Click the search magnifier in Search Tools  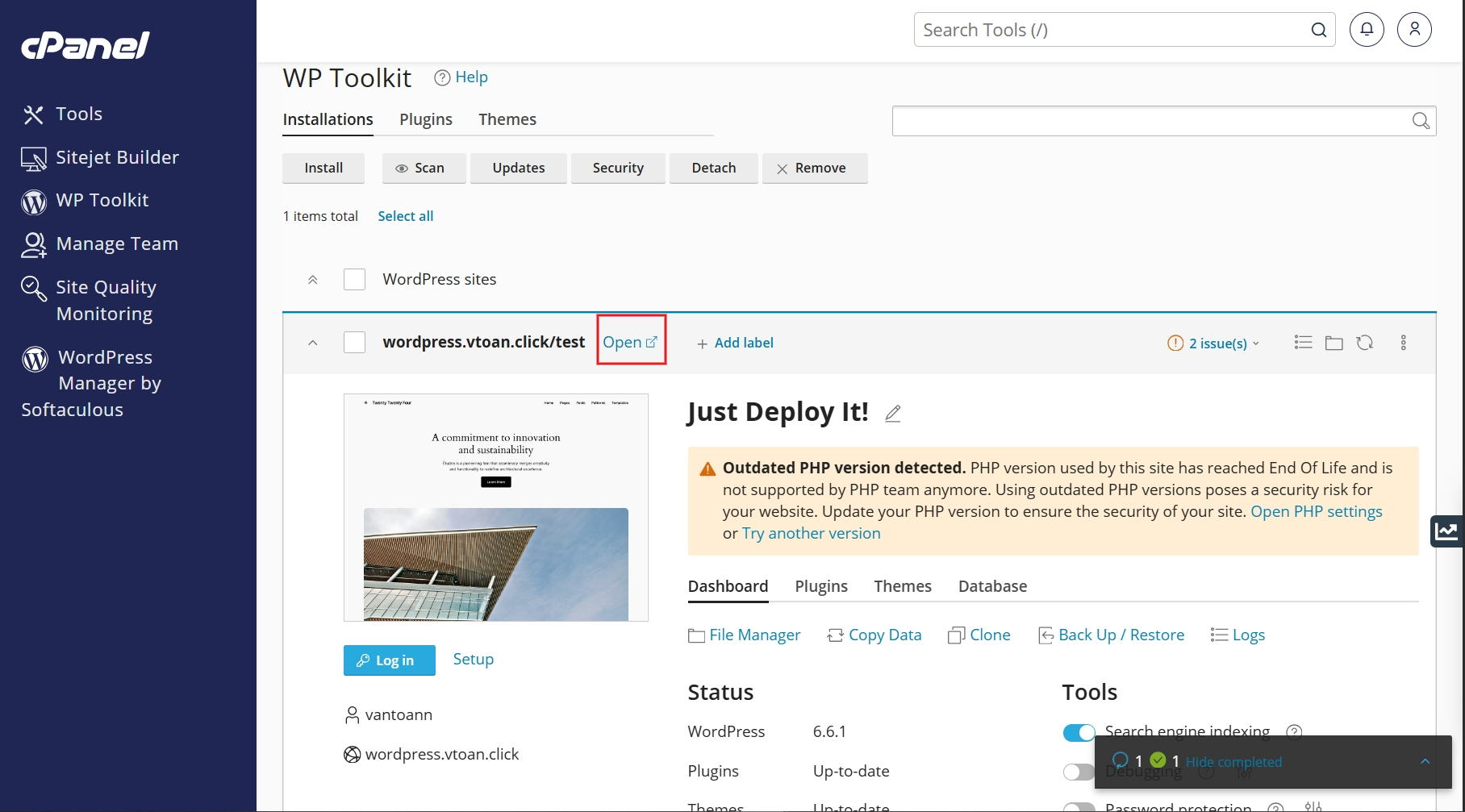coord(1318,30)
